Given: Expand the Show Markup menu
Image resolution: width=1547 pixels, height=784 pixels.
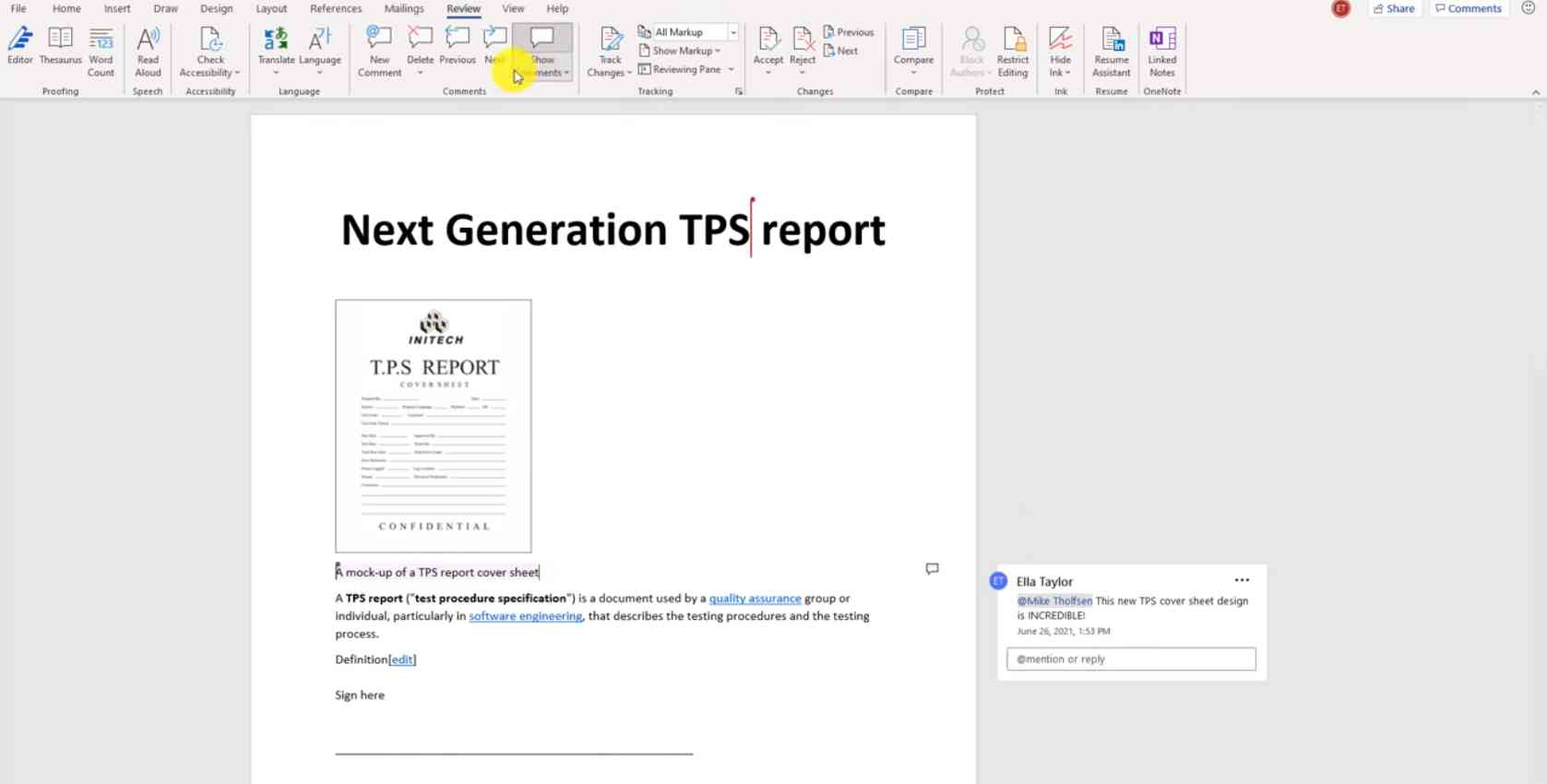Looking at the screenshot, I should click(x=680, y=51).
